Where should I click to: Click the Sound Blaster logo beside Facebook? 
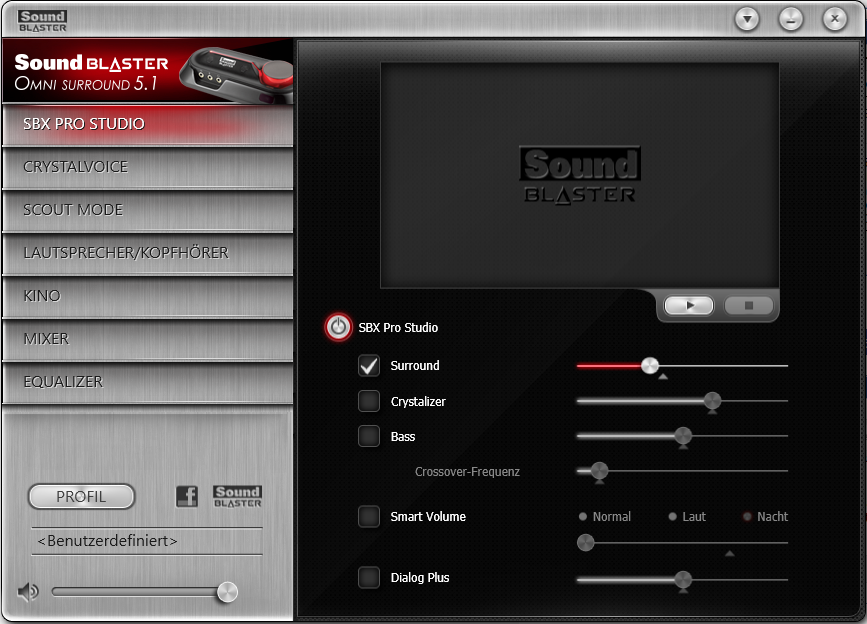pyautogui.click(x=237, y=496)
